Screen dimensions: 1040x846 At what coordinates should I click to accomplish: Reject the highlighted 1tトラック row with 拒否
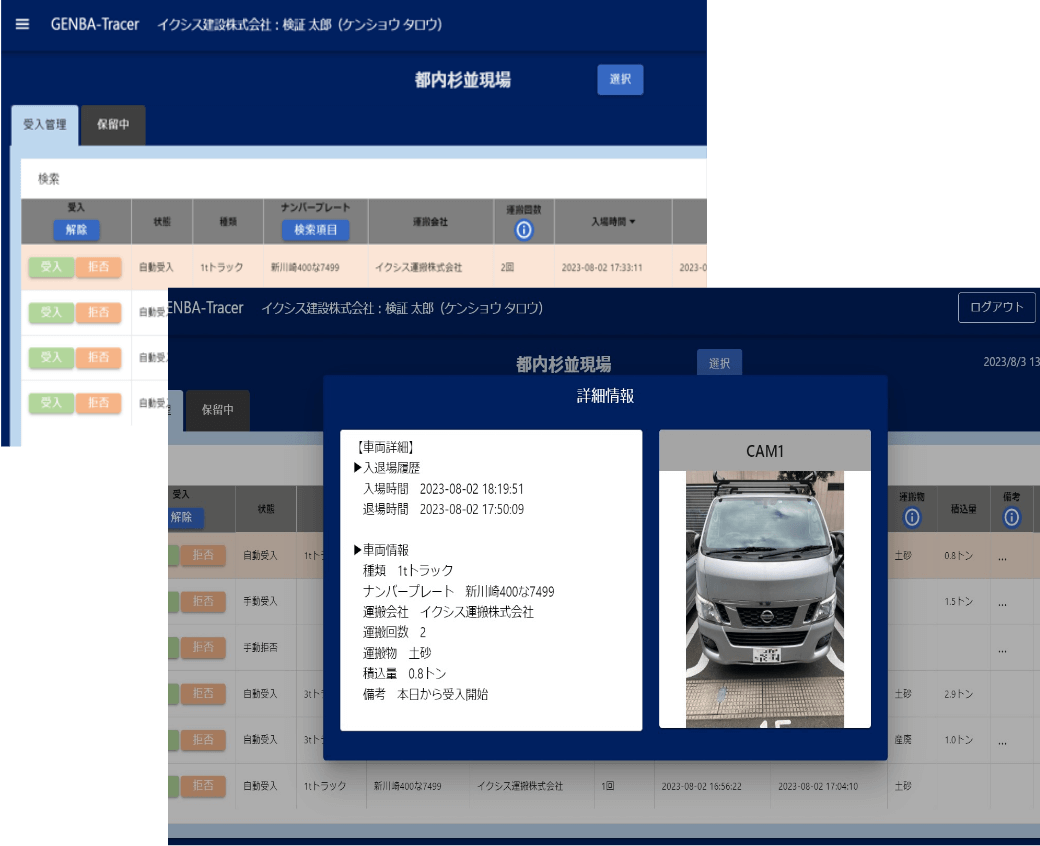point(98,267)
